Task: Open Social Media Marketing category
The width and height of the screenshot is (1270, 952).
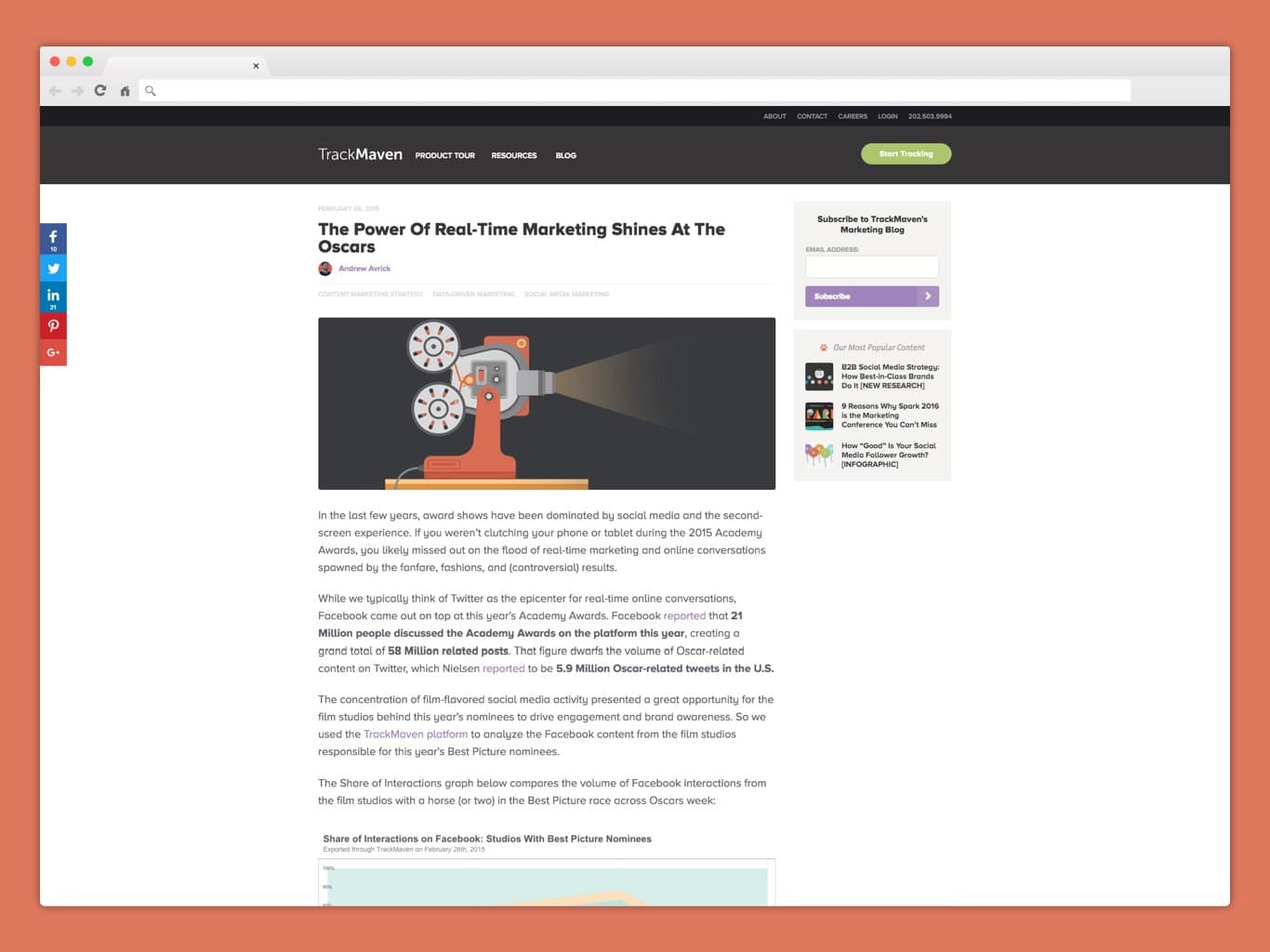Action: coord(567,294)
